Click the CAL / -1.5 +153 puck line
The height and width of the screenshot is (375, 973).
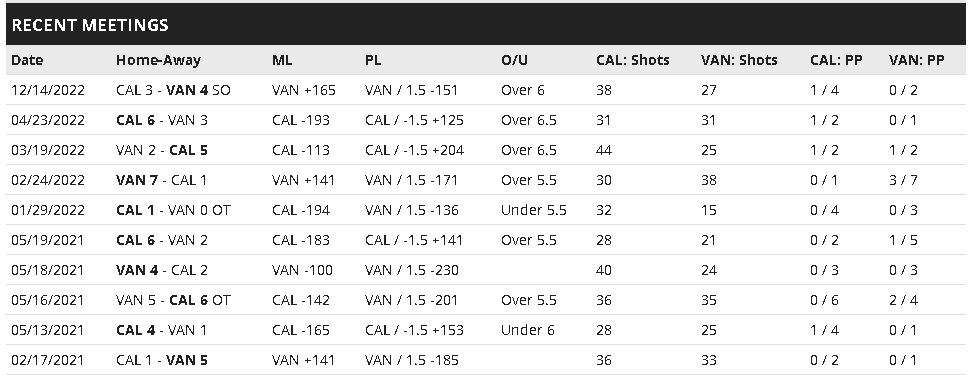click(x=415, y=330)
